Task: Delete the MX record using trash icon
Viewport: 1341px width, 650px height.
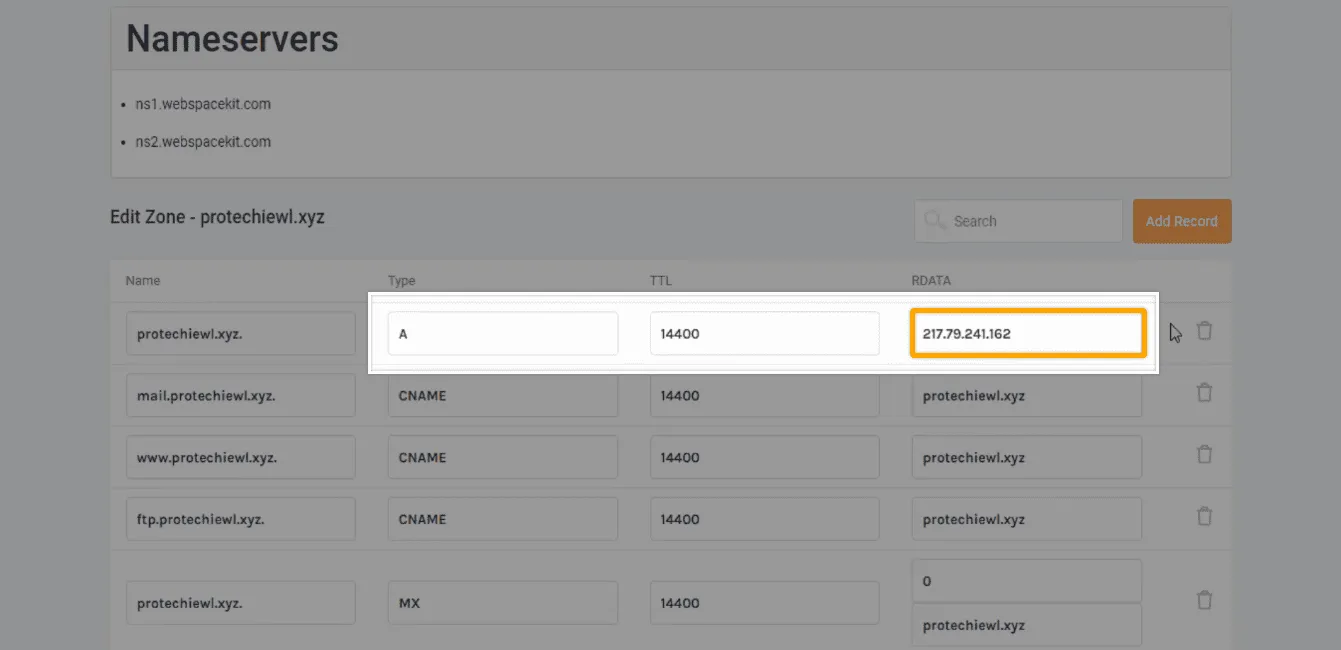Action: click(x=1204, y=601)
